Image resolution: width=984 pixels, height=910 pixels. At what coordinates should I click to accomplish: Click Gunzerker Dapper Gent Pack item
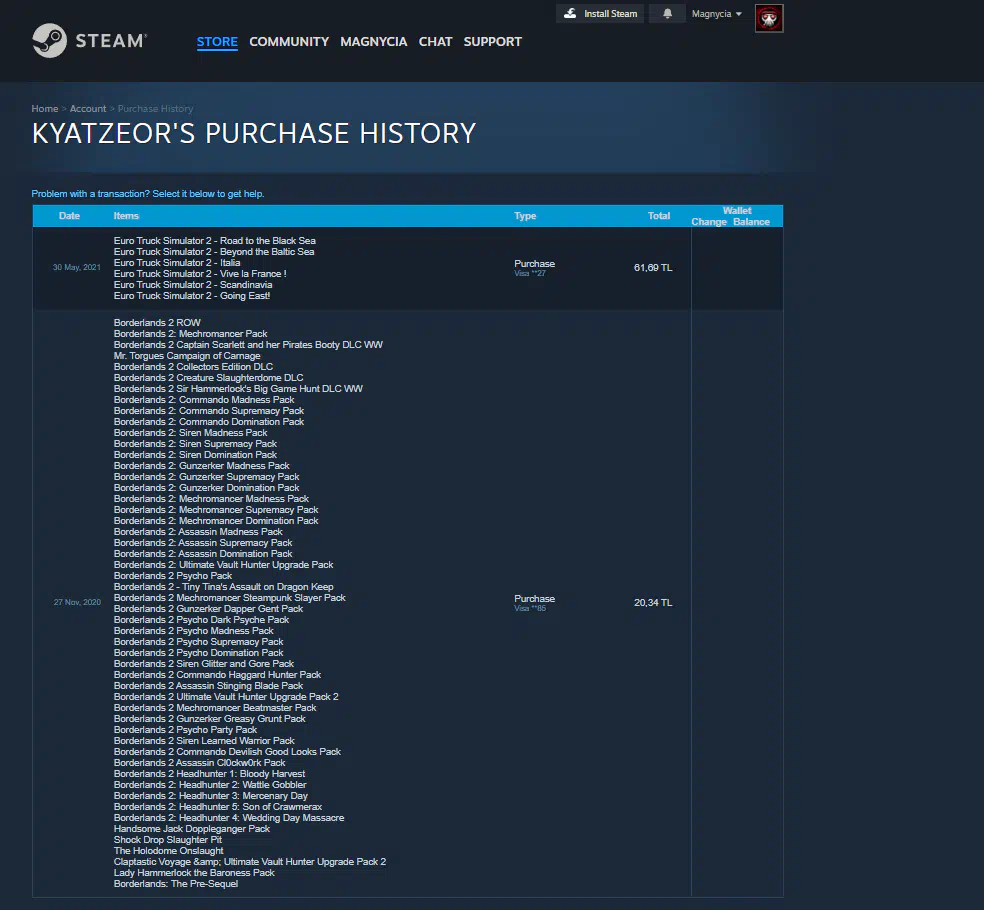tap(208, 609)
